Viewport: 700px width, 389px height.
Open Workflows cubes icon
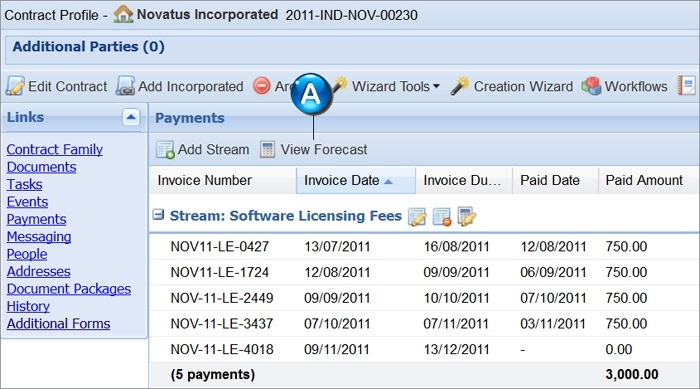point(591,86)
